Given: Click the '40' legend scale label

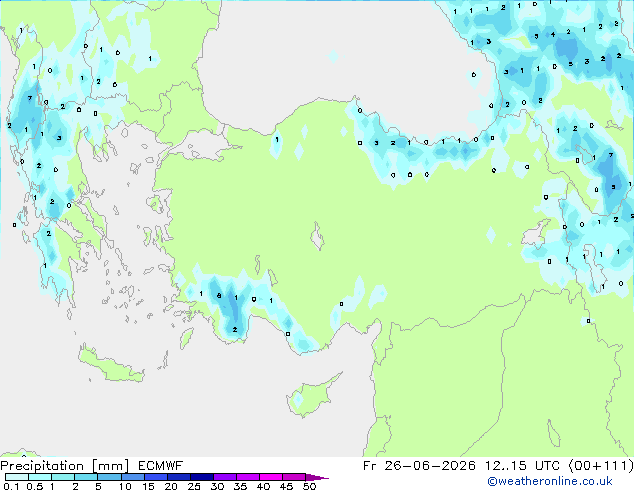Looking at the screenshot, I should (263, 486).
